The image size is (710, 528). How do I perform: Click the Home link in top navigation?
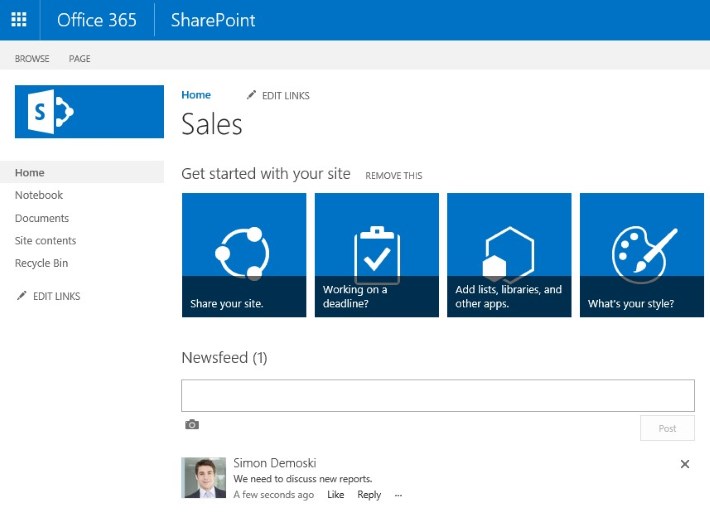tap(196, 95)
